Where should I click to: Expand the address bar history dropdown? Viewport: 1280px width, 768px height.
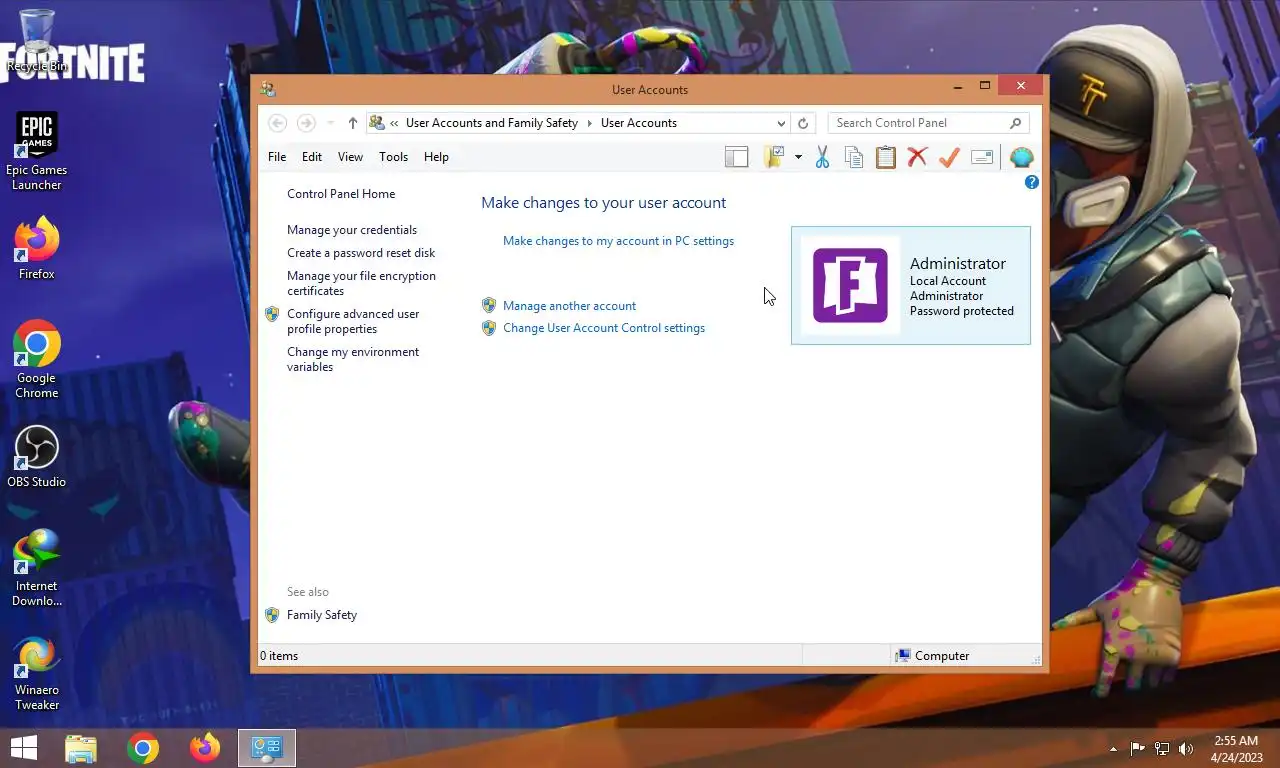click(781, 123)
